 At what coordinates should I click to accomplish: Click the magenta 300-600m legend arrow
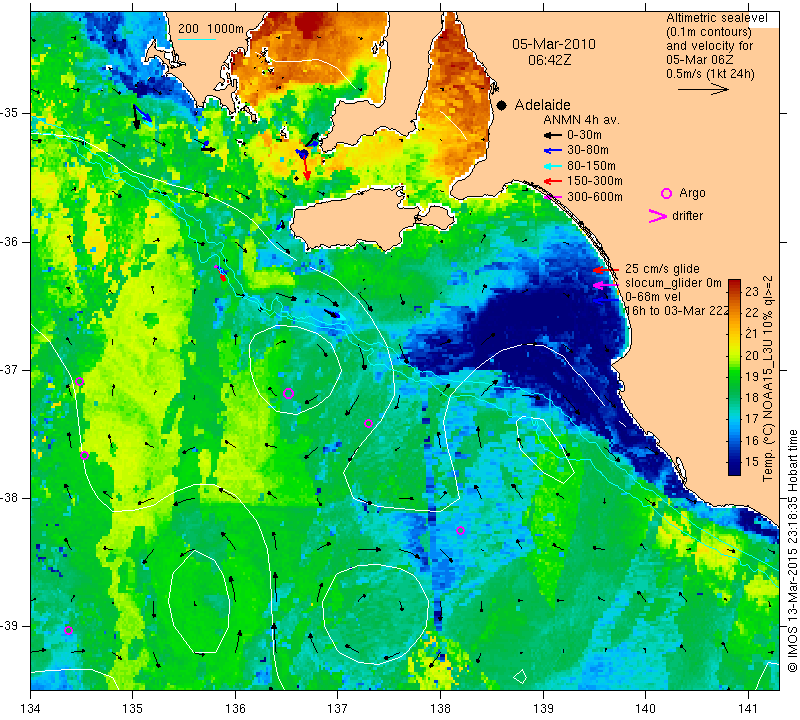click(x=553, y=197)
